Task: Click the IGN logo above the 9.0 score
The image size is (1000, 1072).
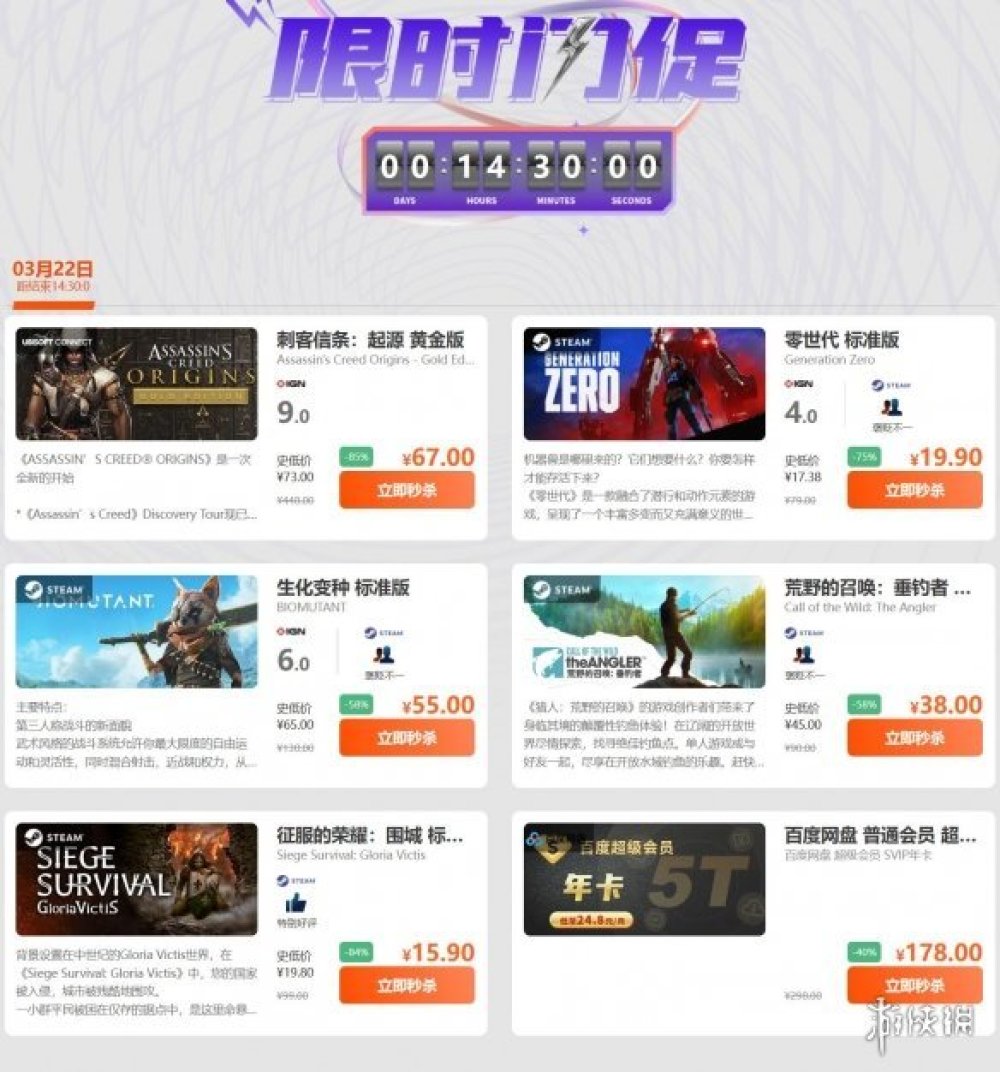Action: (x=290, y=384)
